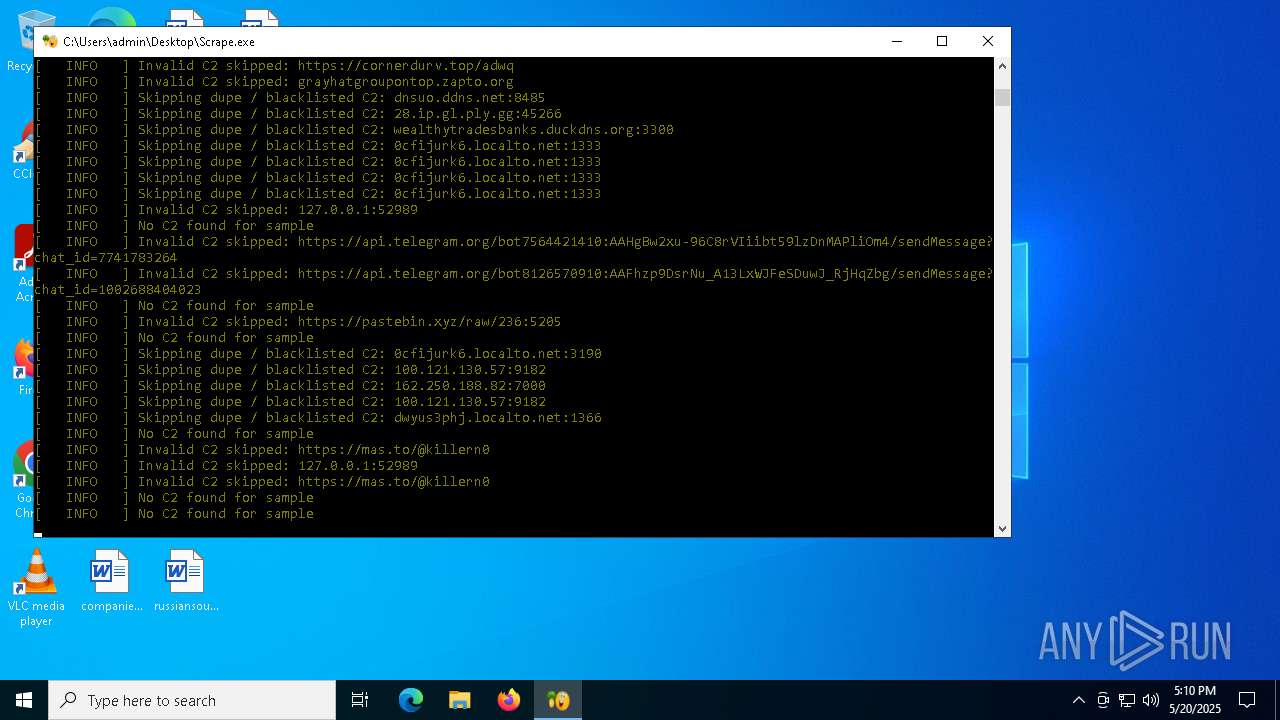Open the companie... Word document on desktop

tap(111, 581)
